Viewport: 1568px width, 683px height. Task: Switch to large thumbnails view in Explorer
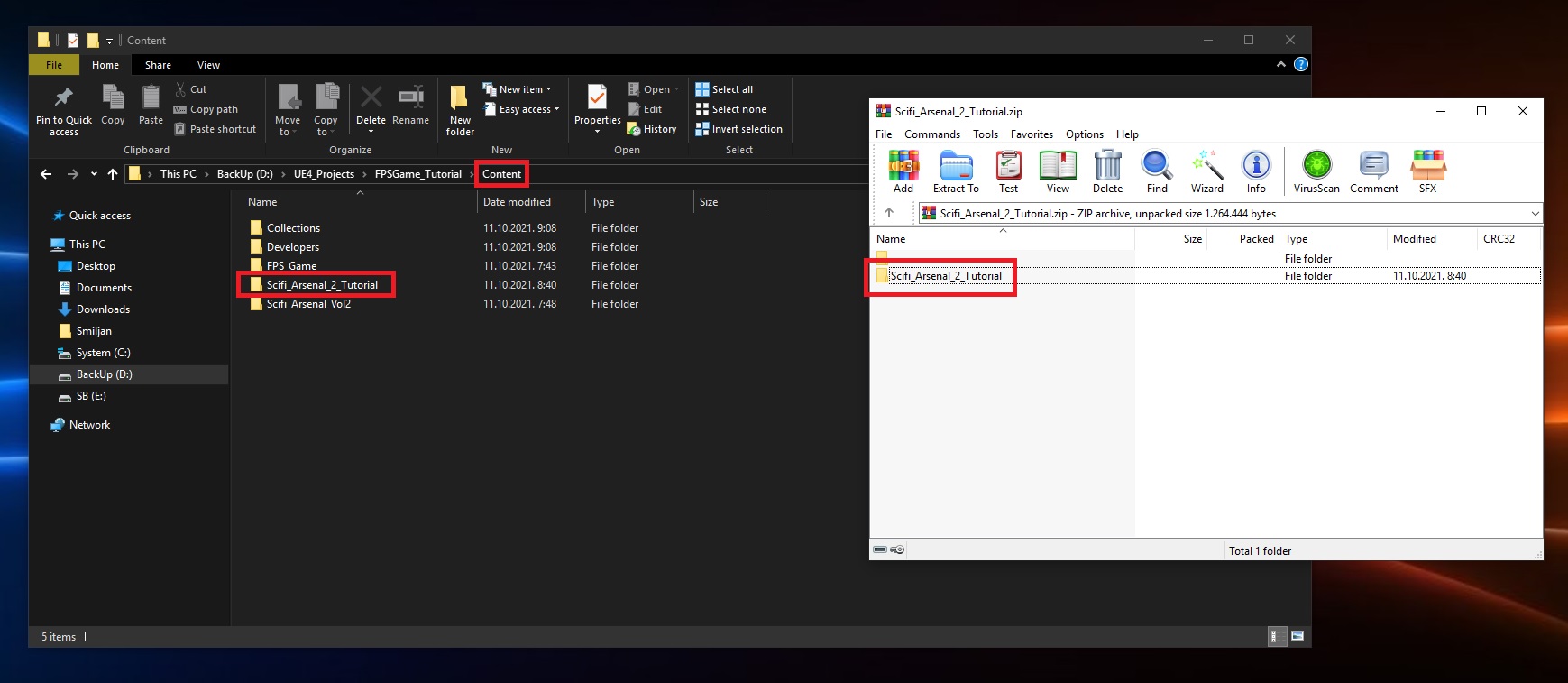coord(1297,636)
